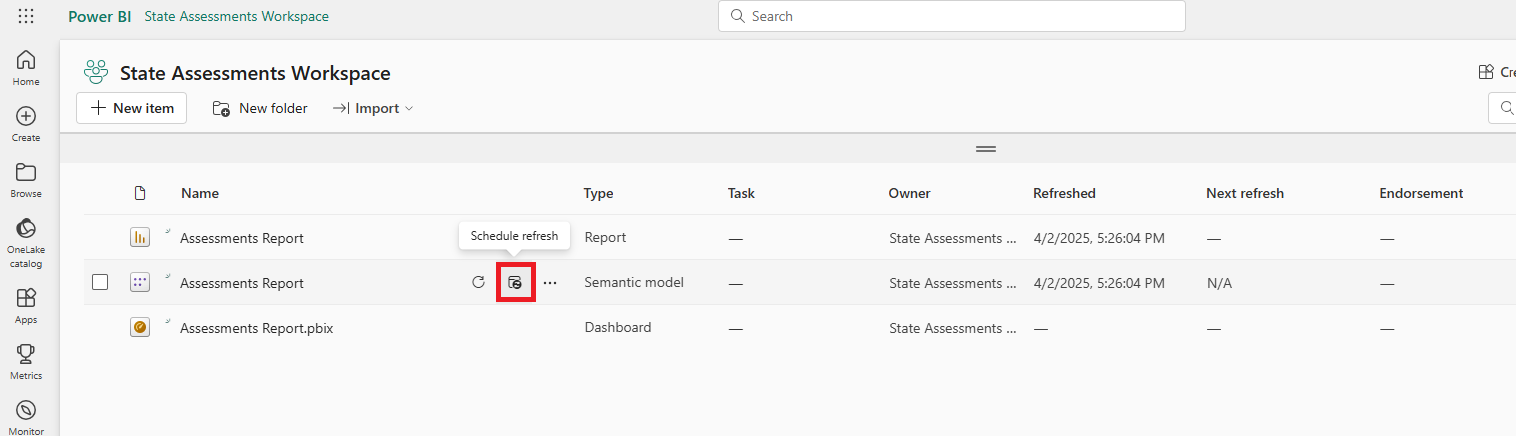Sort by Type column header

click(598, 193)
